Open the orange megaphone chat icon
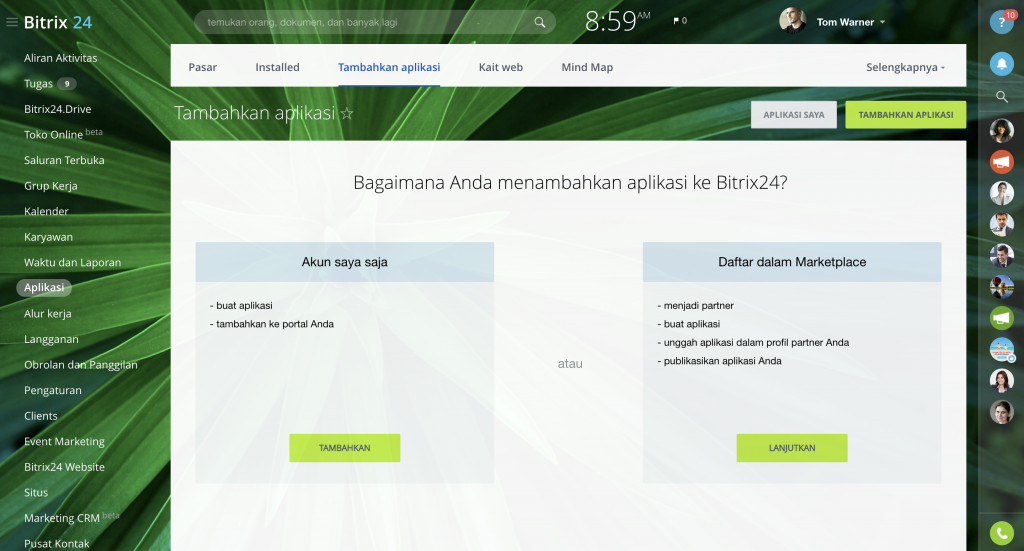Image resolution: width=1024 pixels, height=551 pixels. [1001, 161]
